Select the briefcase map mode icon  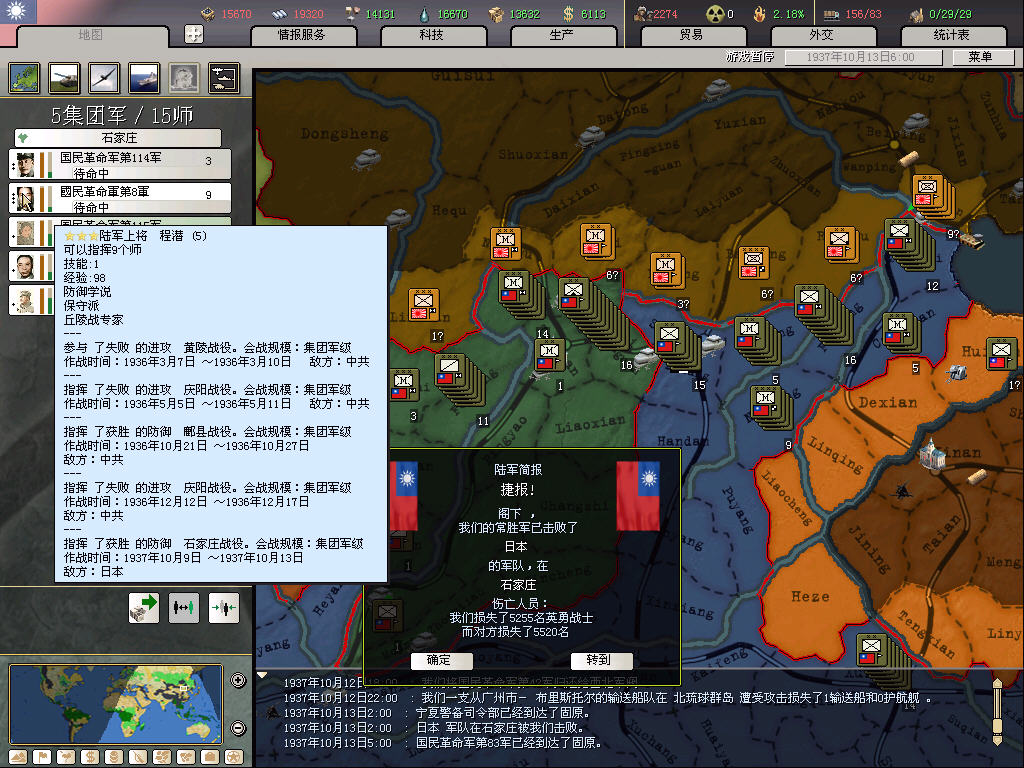210,757
